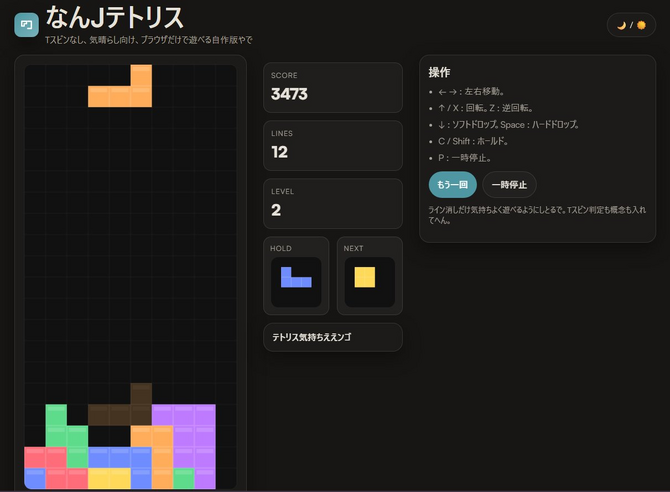Click the C / Shift hold instruction line

point(487,141)
